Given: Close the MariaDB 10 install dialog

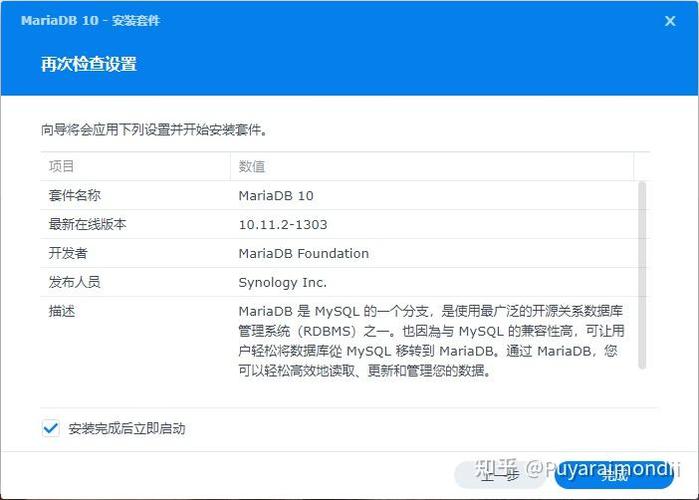Looking at the screenshot, I should click(x=670, y=21).
